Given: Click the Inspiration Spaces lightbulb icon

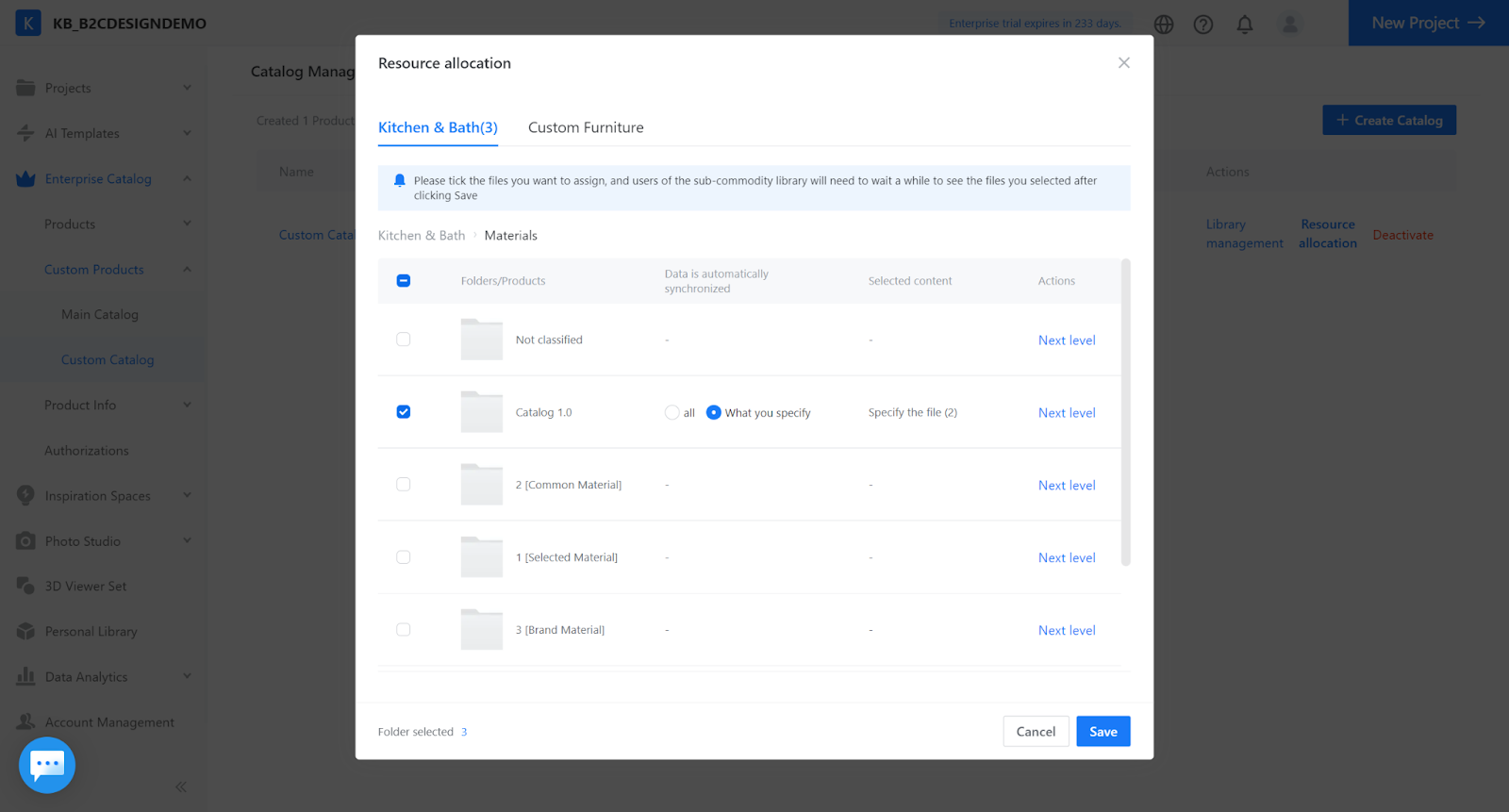Looking at the screenshot, I should [x=25, y=495].
